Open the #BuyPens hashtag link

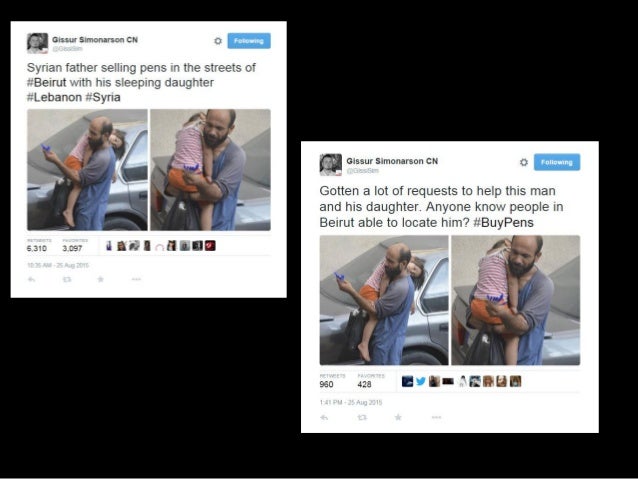coord(503,223)
